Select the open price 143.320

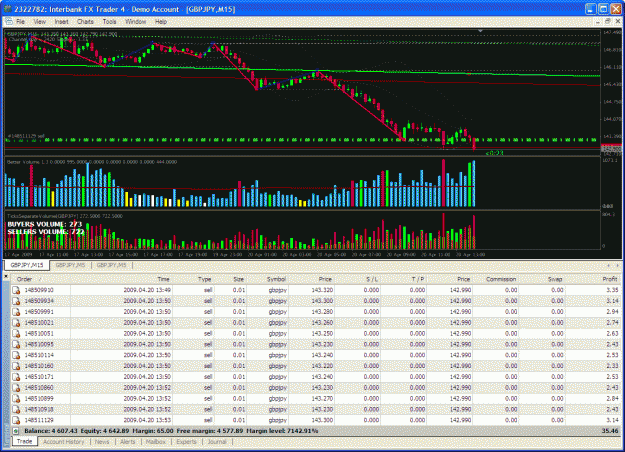click(x=322, y=290)
